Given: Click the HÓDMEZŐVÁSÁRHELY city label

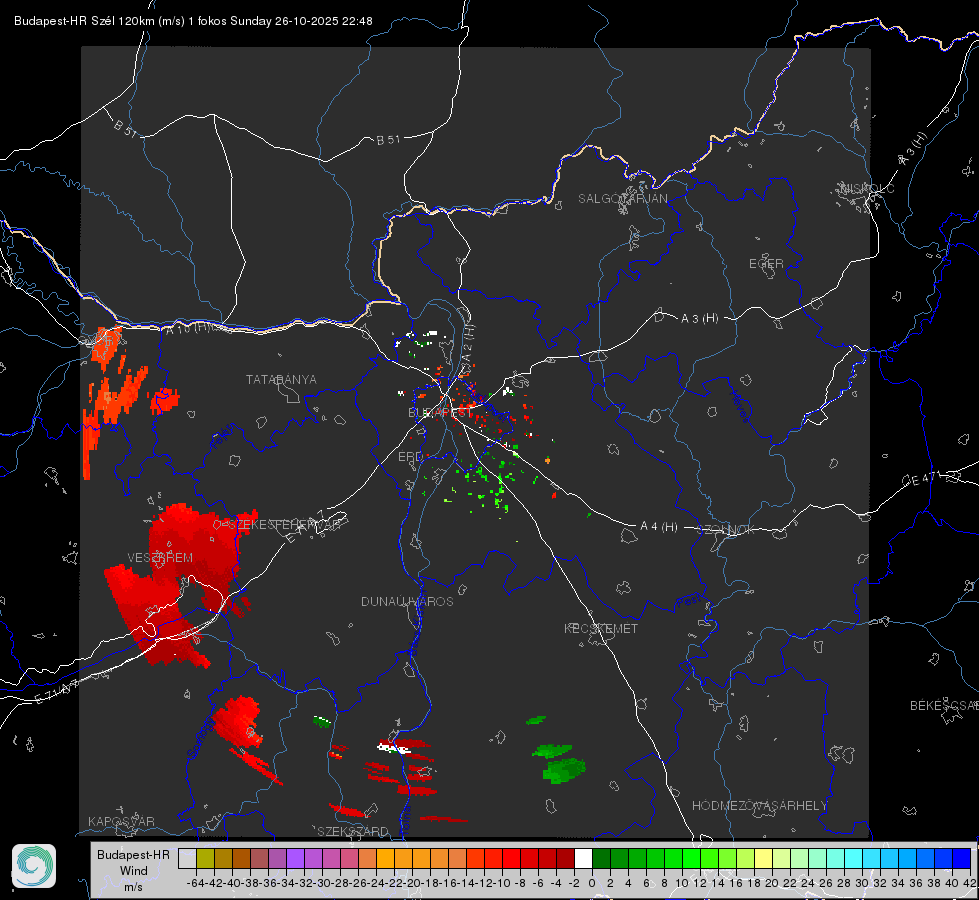Looking at the screenshot, I should (x=760, y=806).
